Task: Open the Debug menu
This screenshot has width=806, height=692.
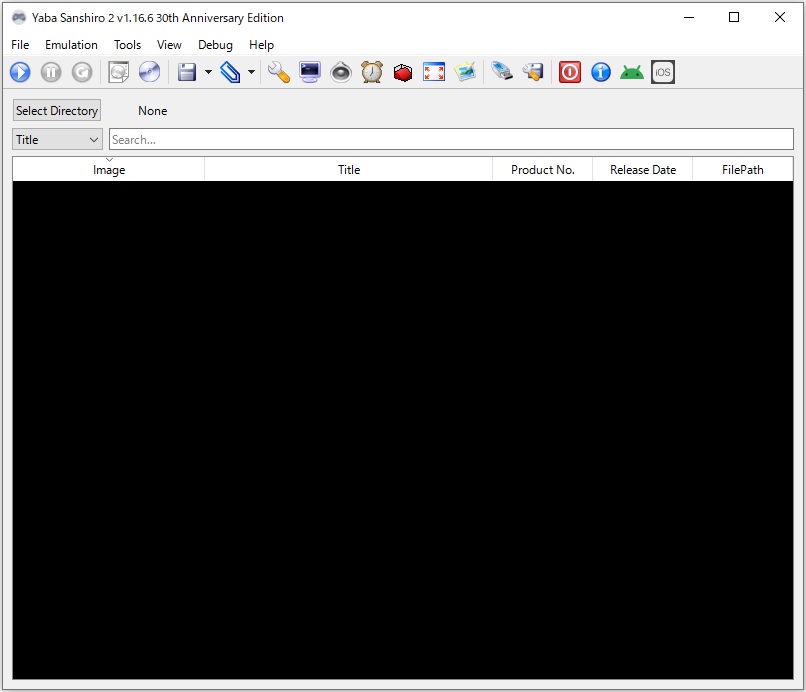Action: 215,45
